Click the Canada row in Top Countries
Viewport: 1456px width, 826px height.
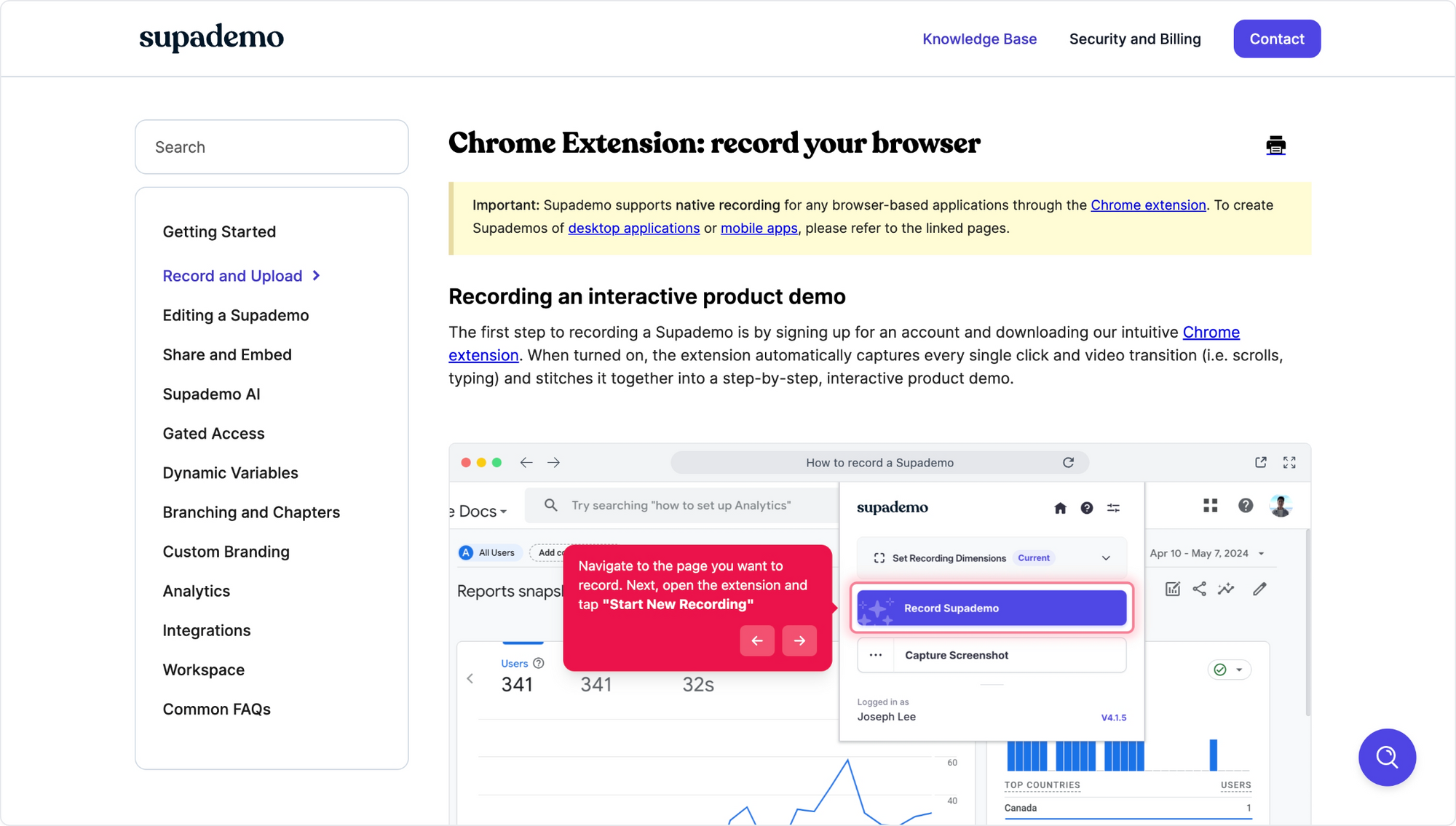click(1127, 808)
